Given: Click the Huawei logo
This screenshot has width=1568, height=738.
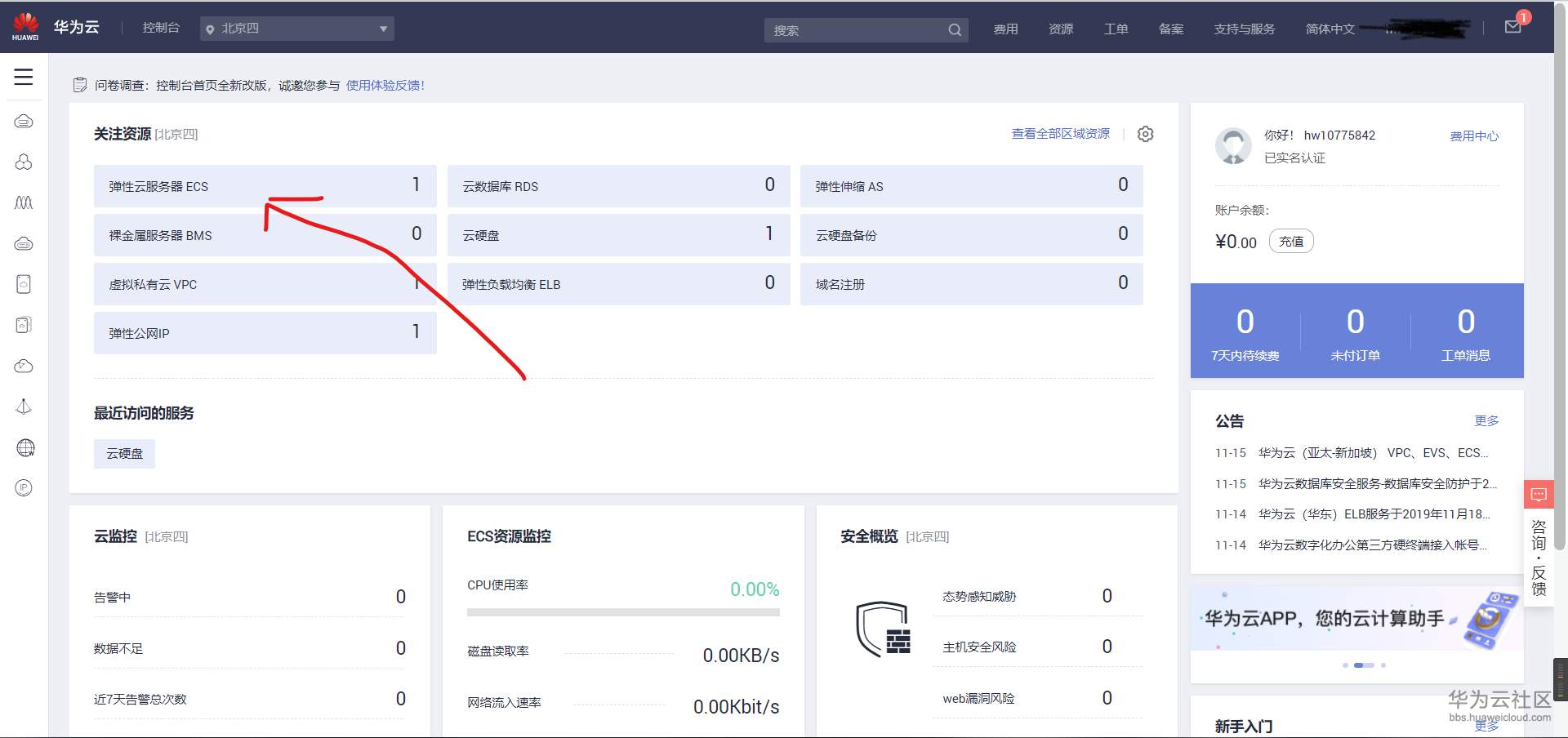Looking at the screenshot, I should pos(25,27).
